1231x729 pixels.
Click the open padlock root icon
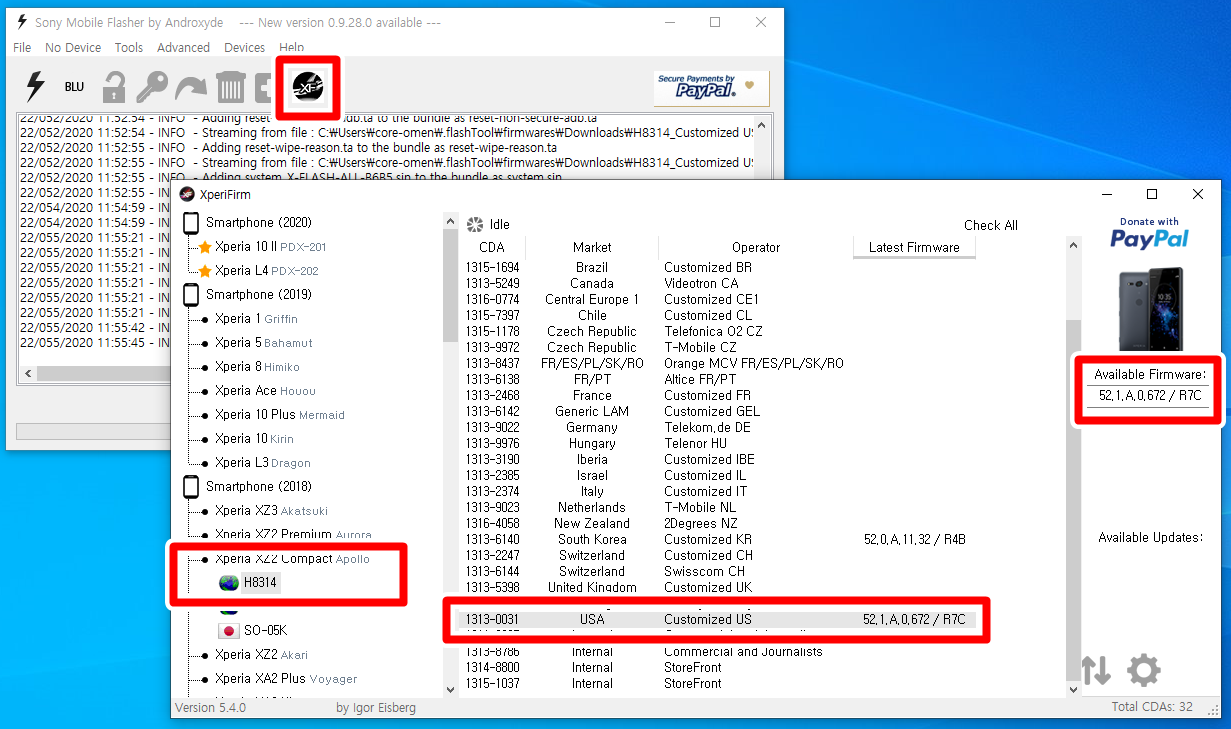click(x=114, y=87)
